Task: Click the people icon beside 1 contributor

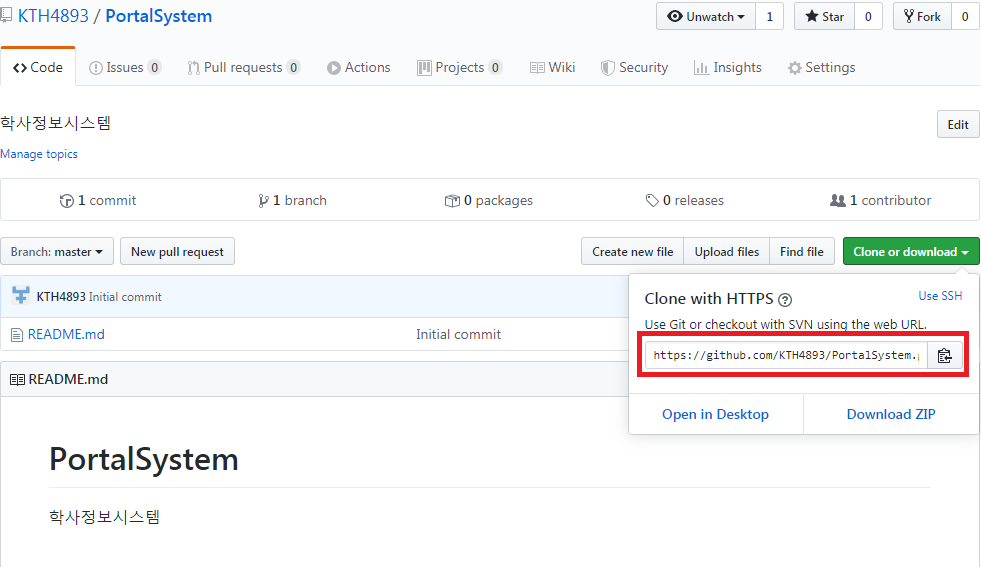Action: [x=837, y=200]
